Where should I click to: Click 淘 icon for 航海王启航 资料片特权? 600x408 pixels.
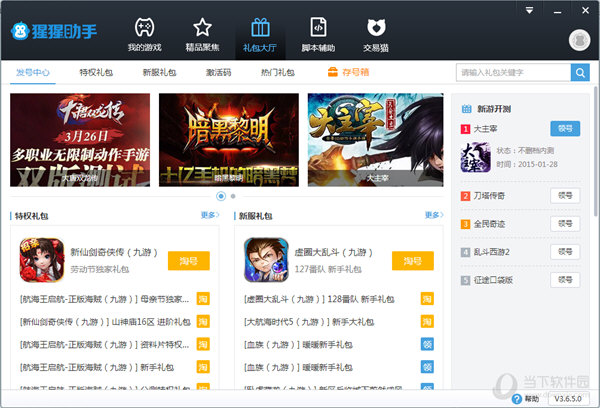click(203, 344)
